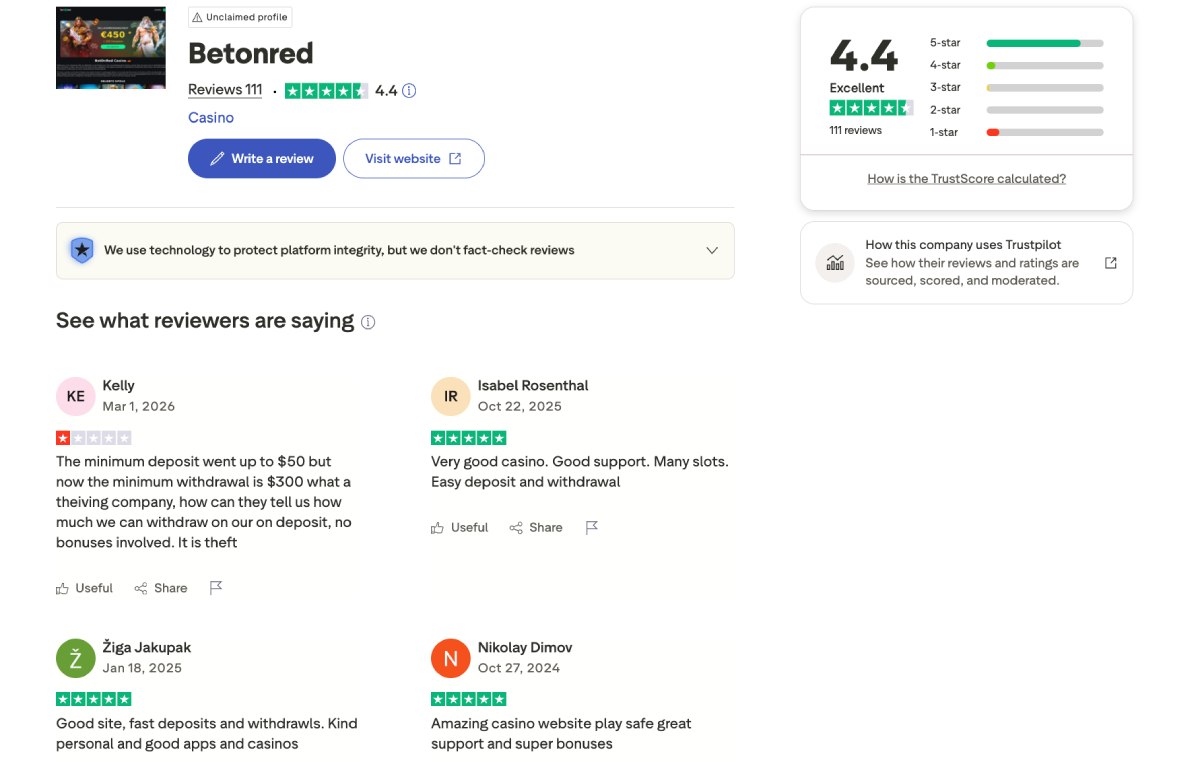Open the Trustpilot moderation page via the external arrow

[1110, 262]
